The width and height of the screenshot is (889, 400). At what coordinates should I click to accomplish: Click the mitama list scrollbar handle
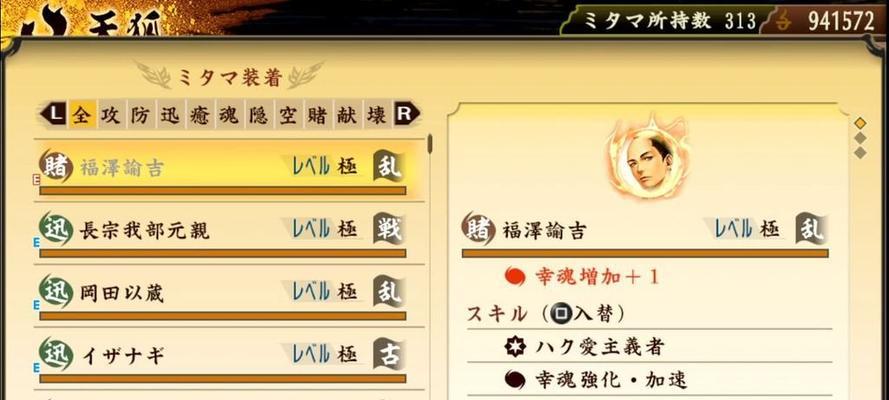tap(430, 144)
